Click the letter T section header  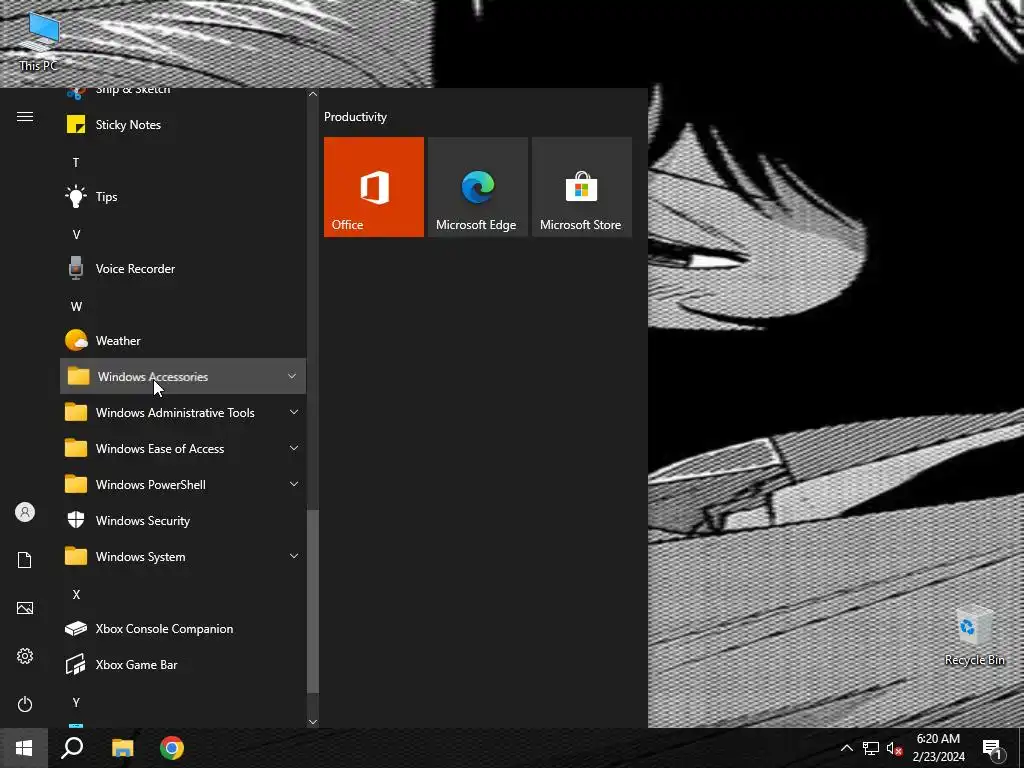76,163
